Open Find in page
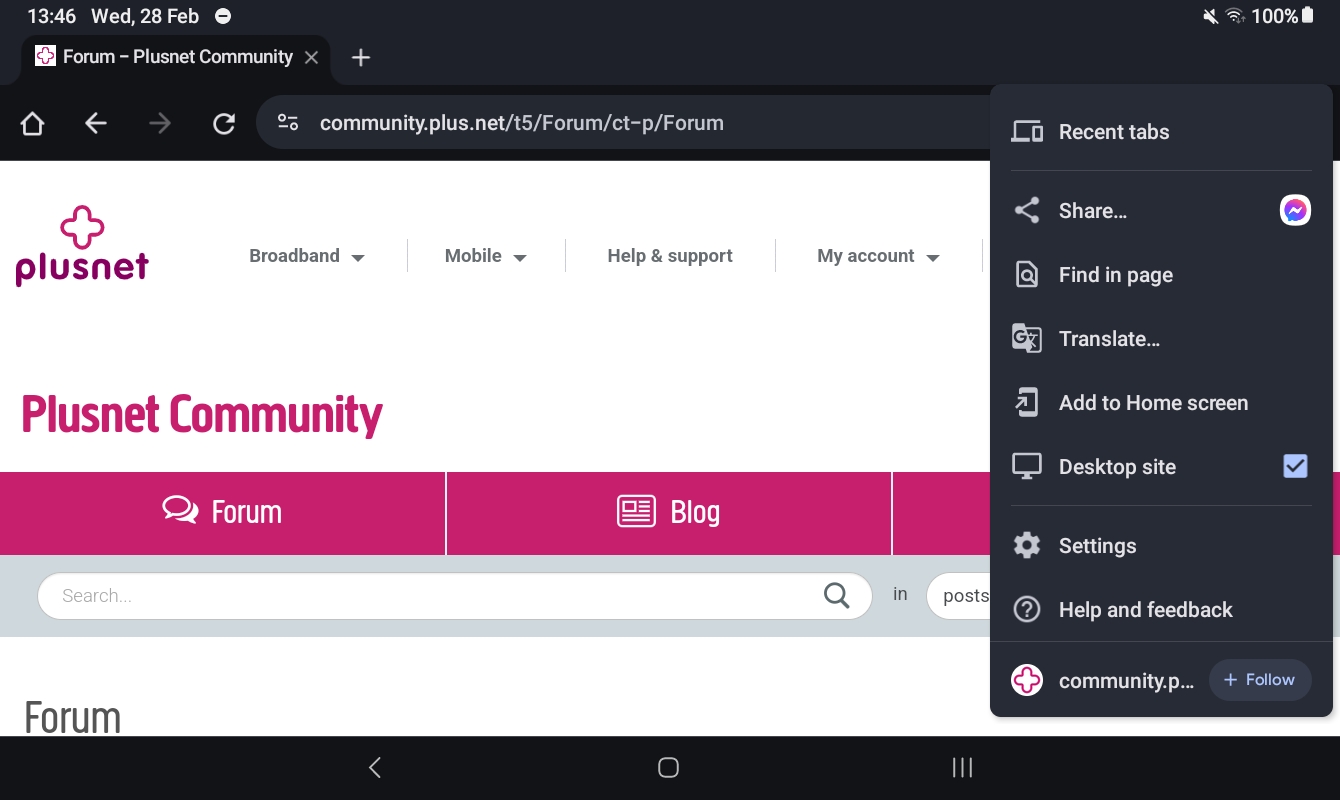 pyautogui.click(x=1115, y=274)
